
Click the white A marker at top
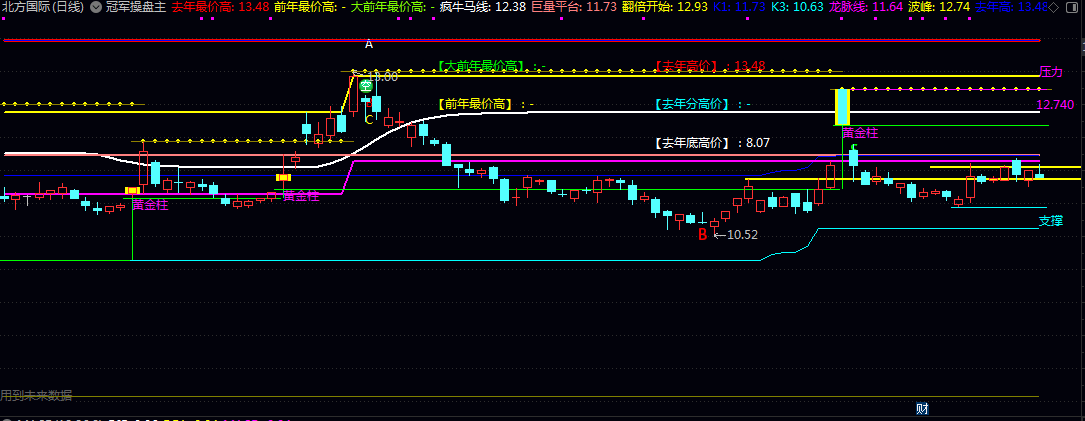click(x=369, y=44)
